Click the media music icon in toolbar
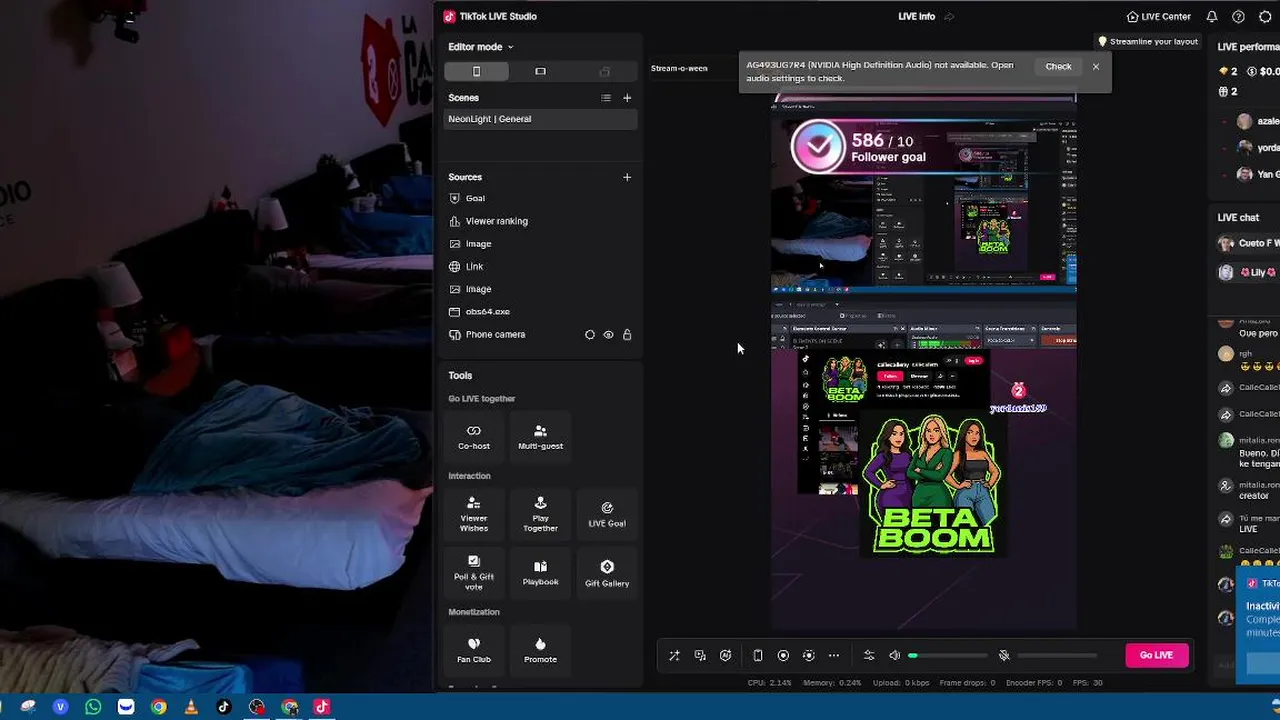This screenshot has height=720, width=1280. (700, 656)
